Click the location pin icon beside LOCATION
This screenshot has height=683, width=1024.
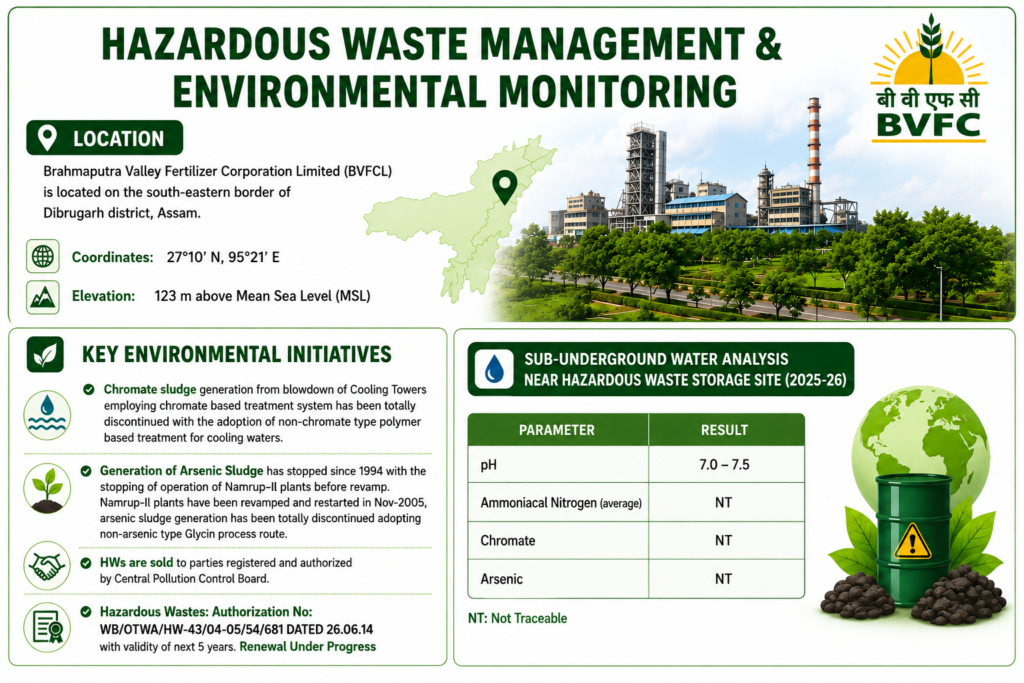47,138
